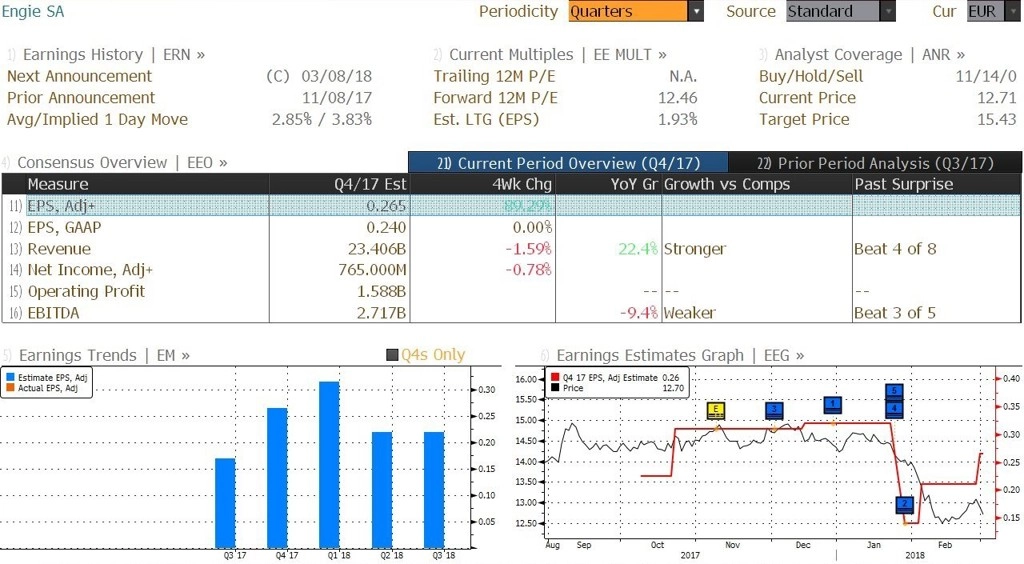Click the blue Estimate EPS, Adj legend swatch
This screenshot has height=564, width=1024.
10,377
